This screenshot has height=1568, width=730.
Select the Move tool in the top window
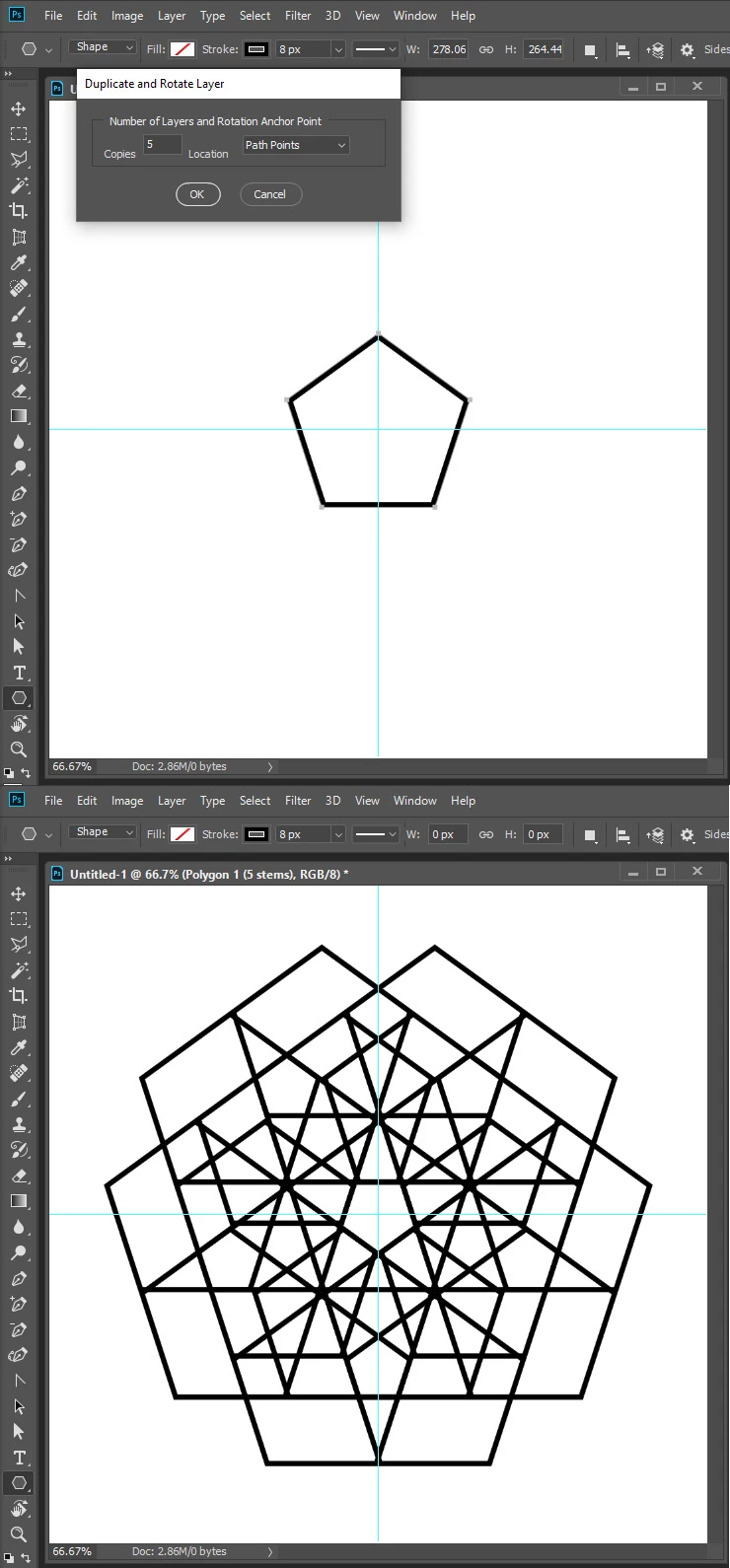tap(19, 108)
